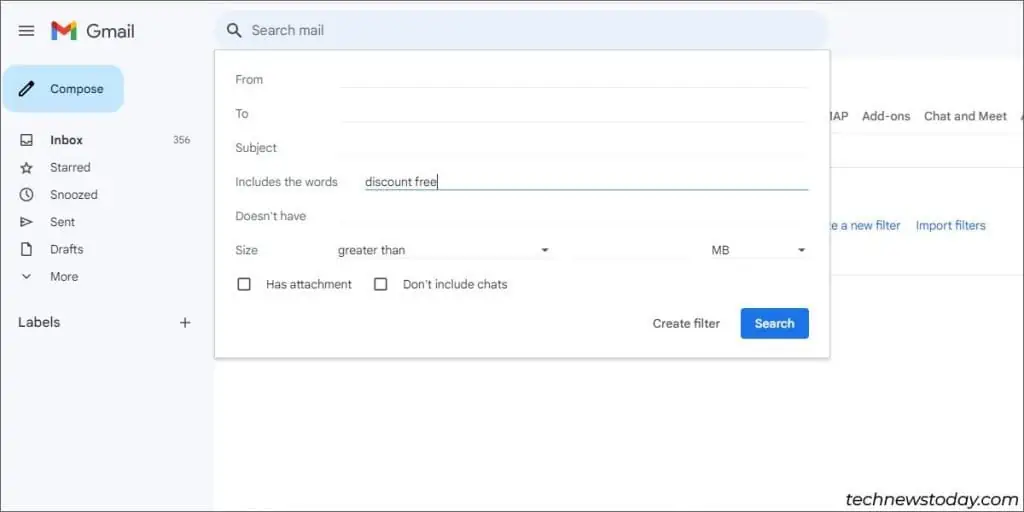Switch to the Add-ons settings tab
1024x512 pixels.
[x=886, y=116]
